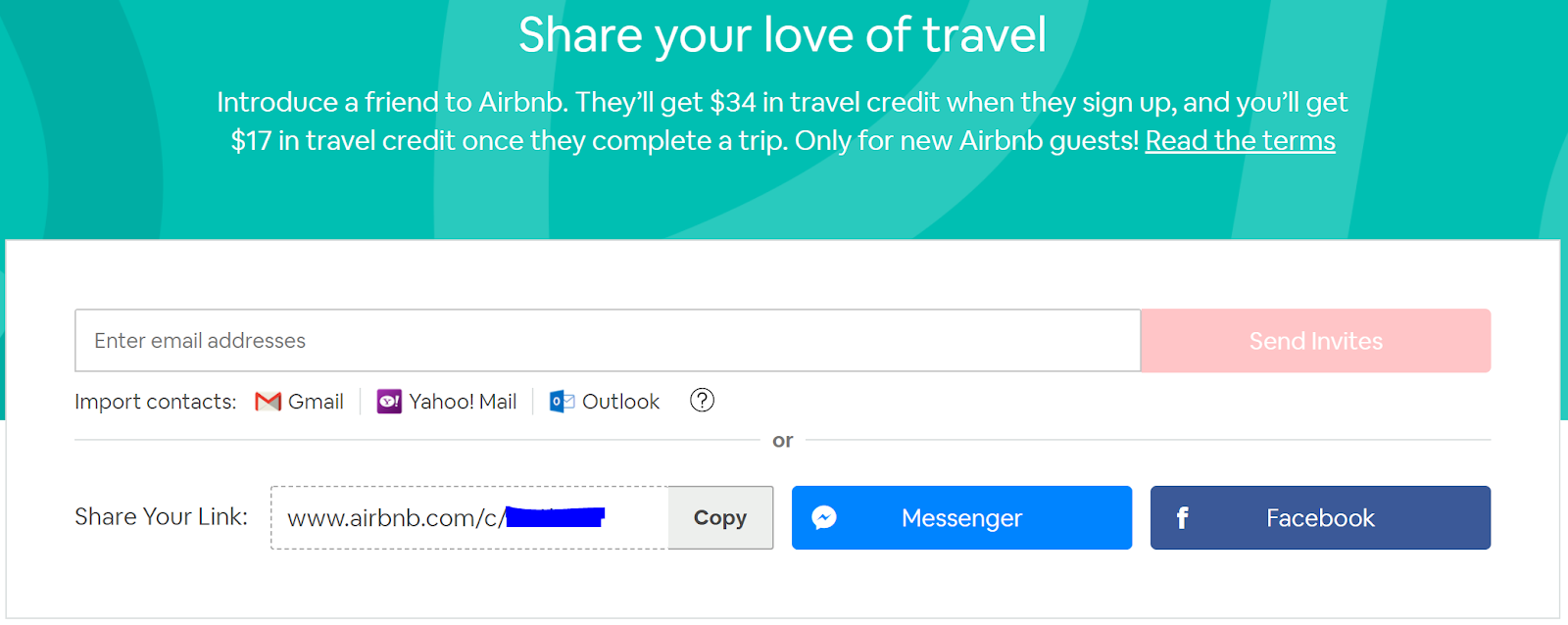Open the Read the terms link
Screen dimensions: 1568x625
(x=1240, y=141)
